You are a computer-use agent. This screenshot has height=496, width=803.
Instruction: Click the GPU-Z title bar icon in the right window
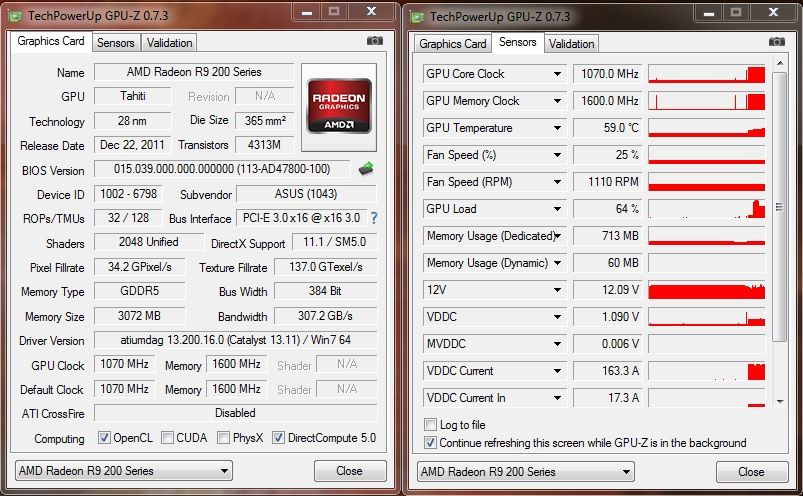tap(419, 16)
